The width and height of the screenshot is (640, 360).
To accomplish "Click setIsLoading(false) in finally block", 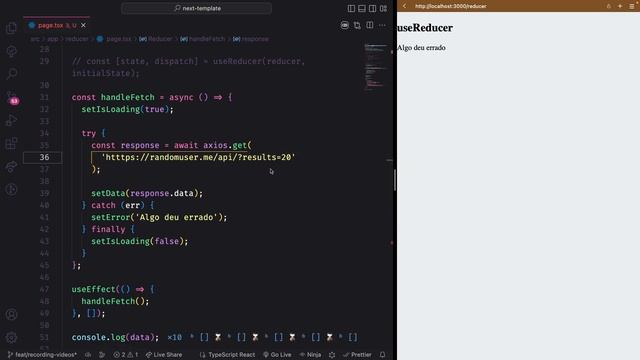I will (140, 241).
